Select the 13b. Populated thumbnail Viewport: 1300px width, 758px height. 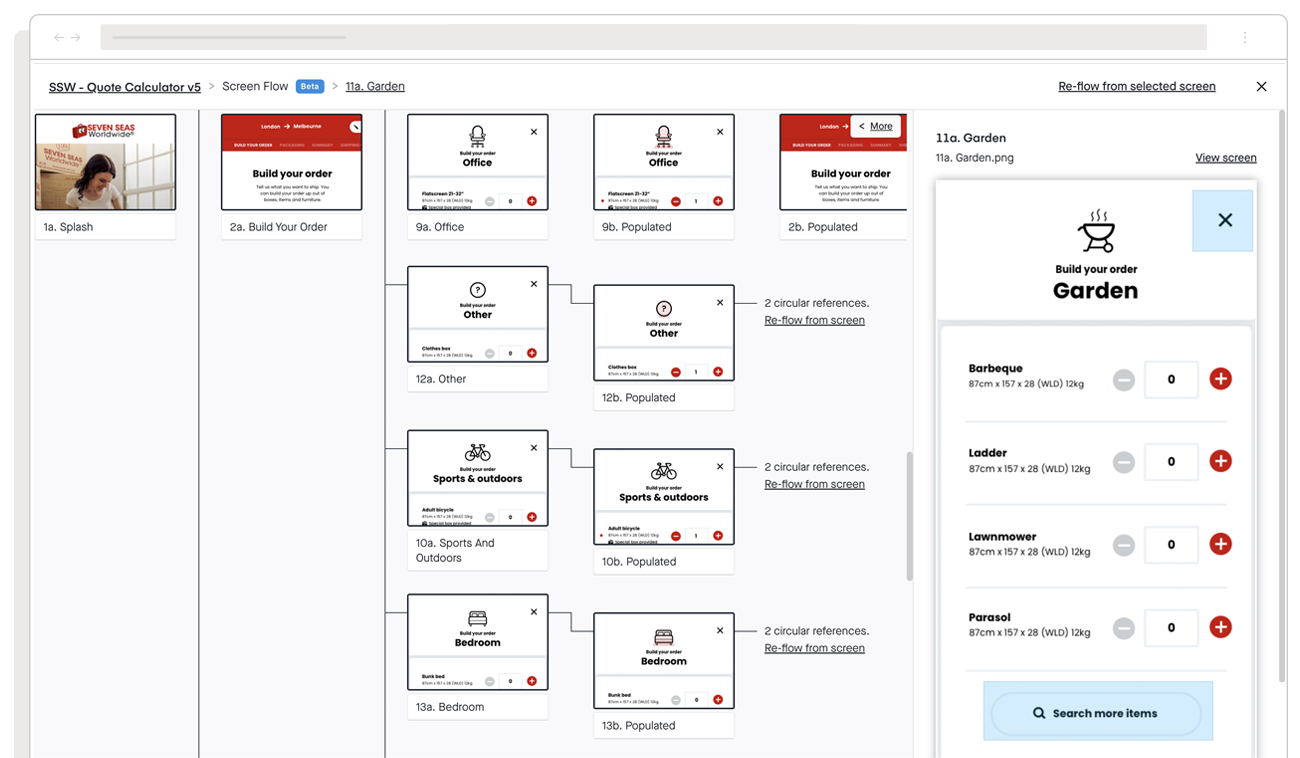(x=663, y=661)
